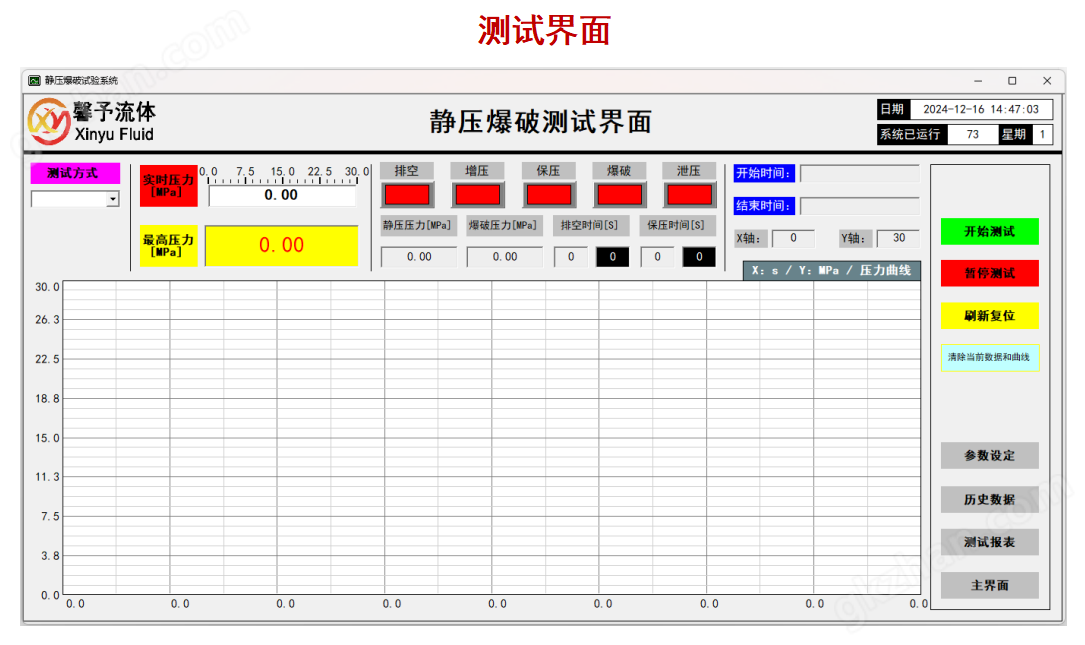Click the 测试方式 magenta label
Viewport: 1085px width, 645px height.
click(75, 173)
